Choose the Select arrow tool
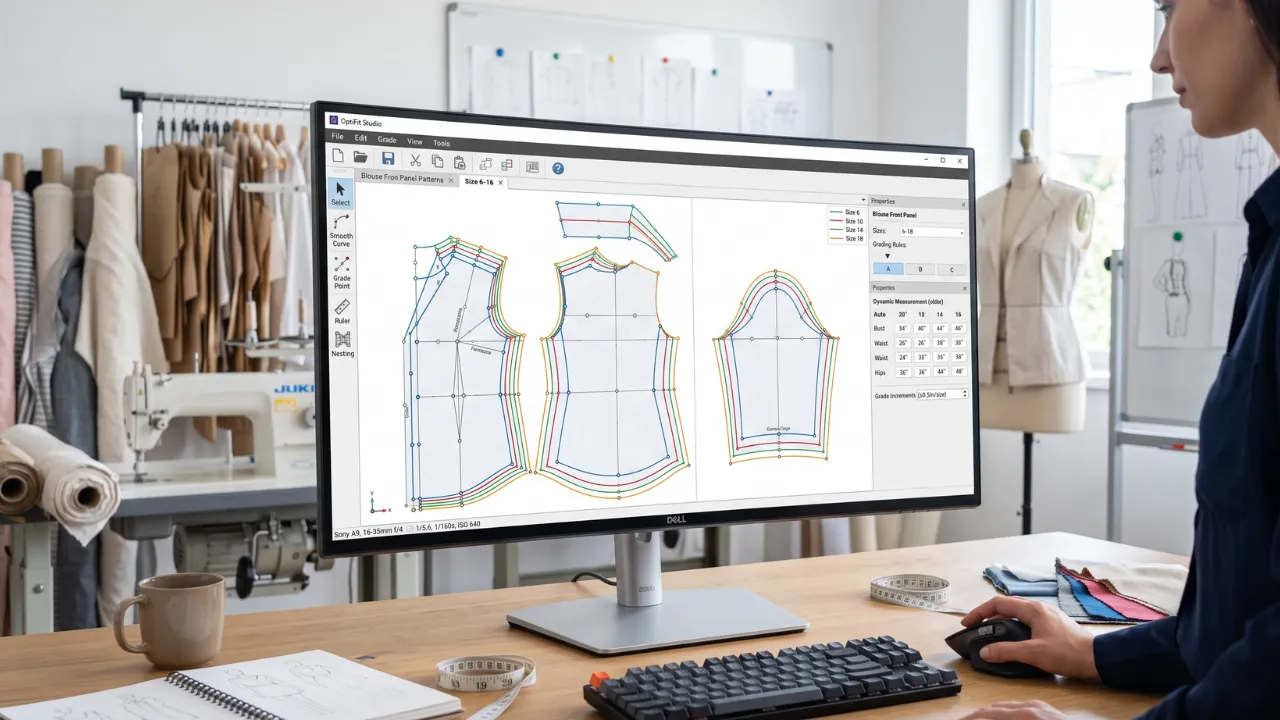The width and height of the screenshot is (1280, 720). coord(341,192)
